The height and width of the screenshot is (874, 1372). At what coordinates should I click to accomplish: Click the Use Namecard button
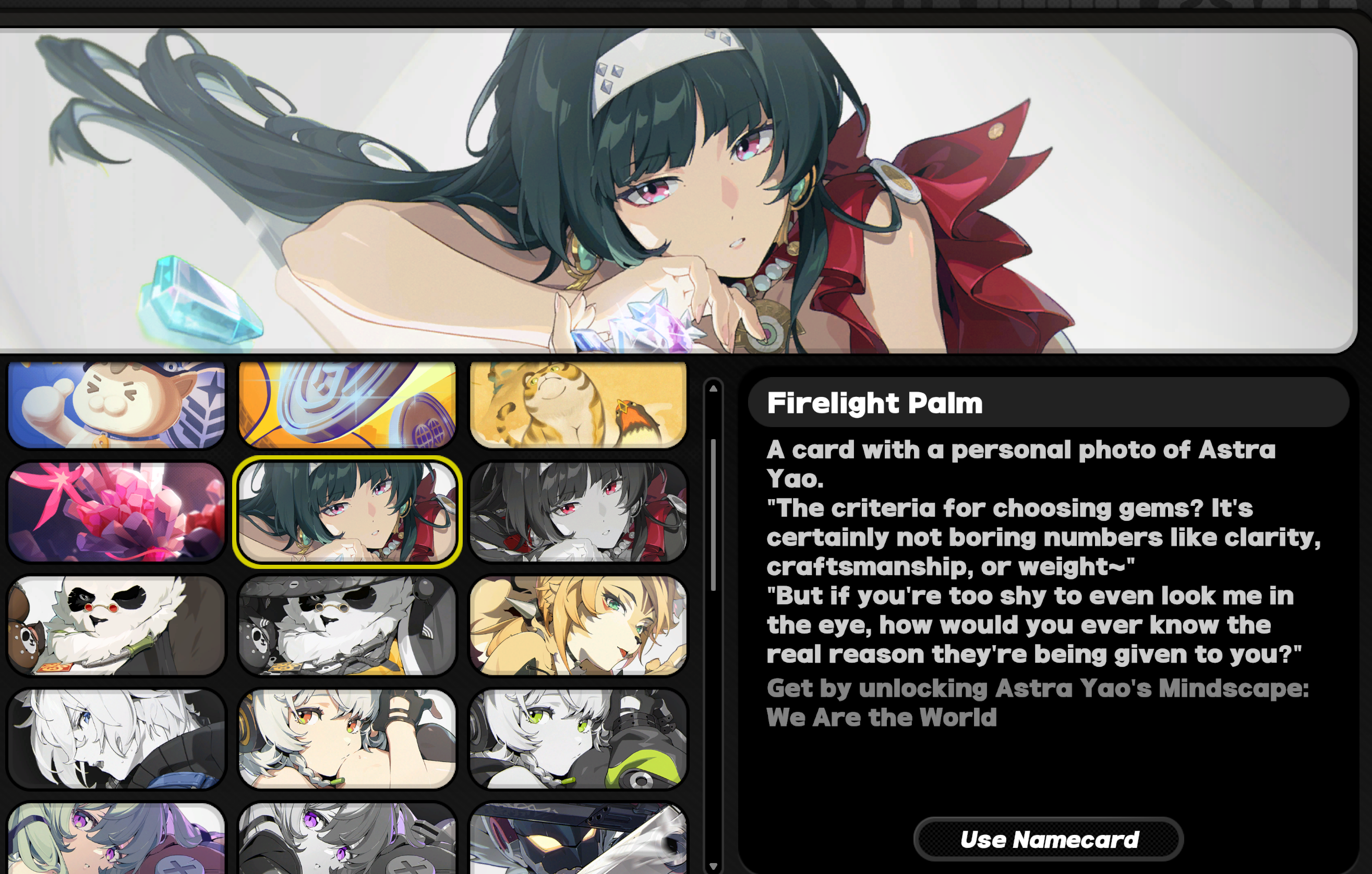[x=1049, y=839]
